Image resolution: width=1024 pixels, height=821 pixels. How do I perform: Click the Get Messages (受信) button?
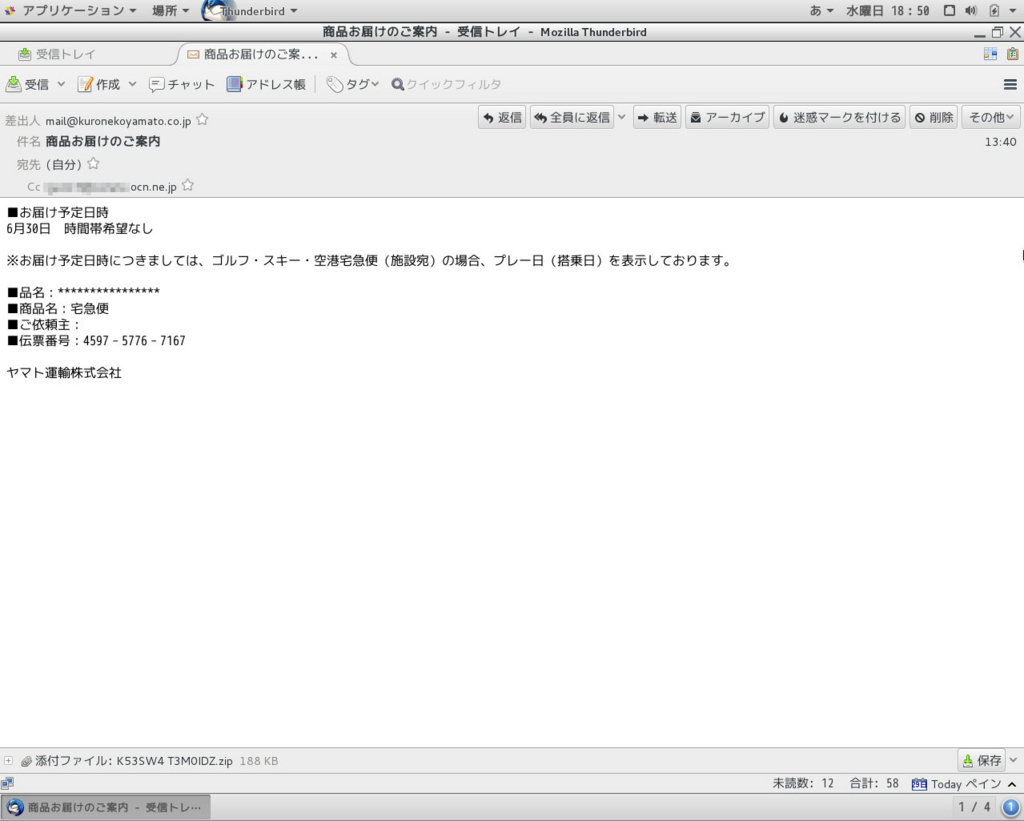tap(27, 84)
